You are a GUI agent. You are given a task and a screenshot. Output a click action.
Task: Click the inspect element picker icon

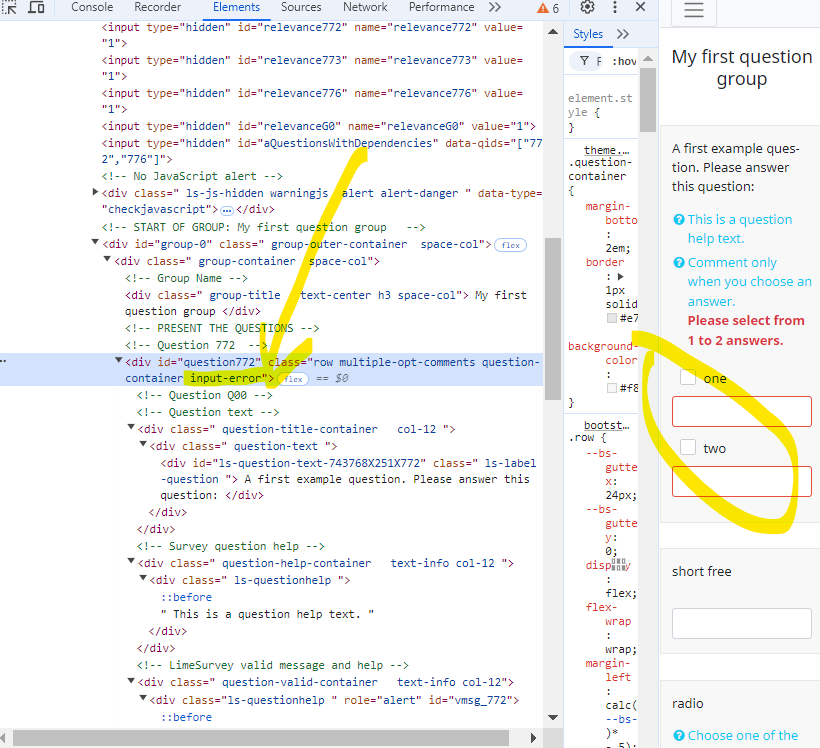coord(9,7)
